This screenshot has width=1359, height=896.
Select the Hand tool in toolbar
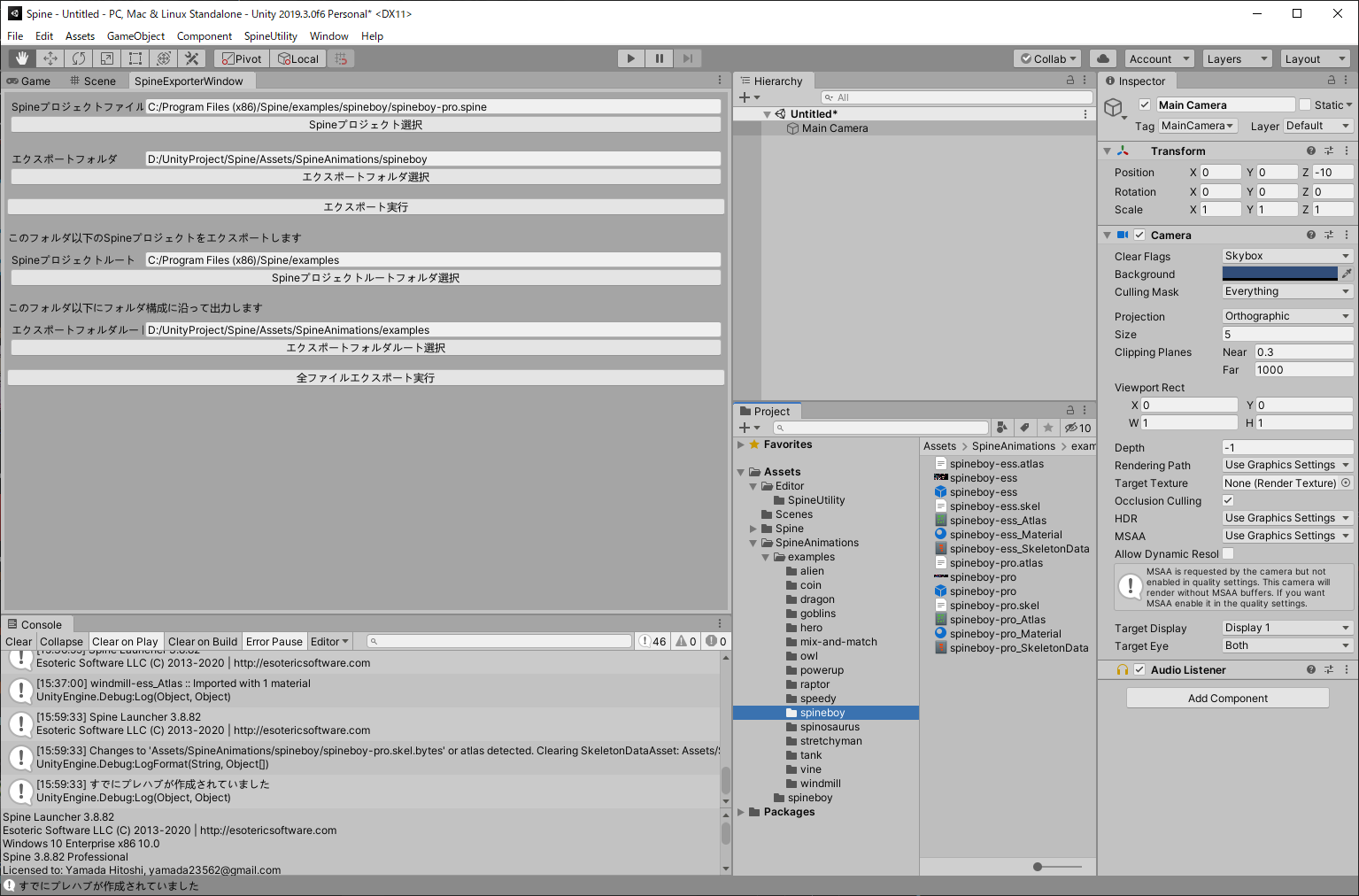[22, 58]
